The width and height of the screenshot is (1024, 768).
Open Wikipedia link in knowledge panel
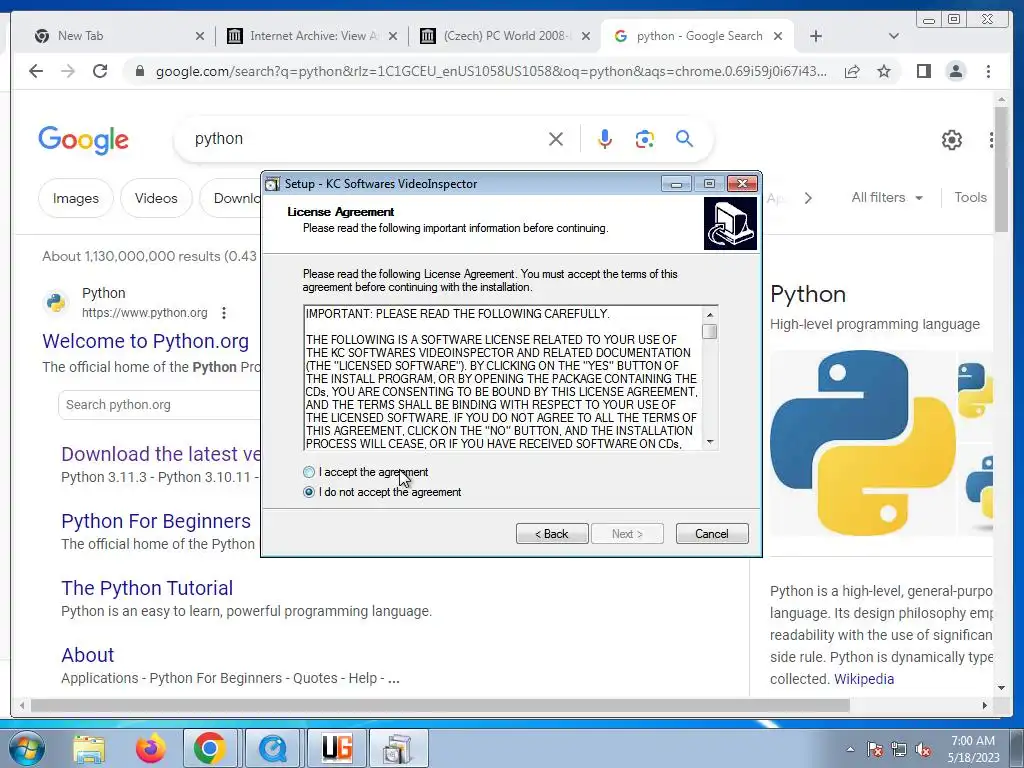[x=864, y=679]
